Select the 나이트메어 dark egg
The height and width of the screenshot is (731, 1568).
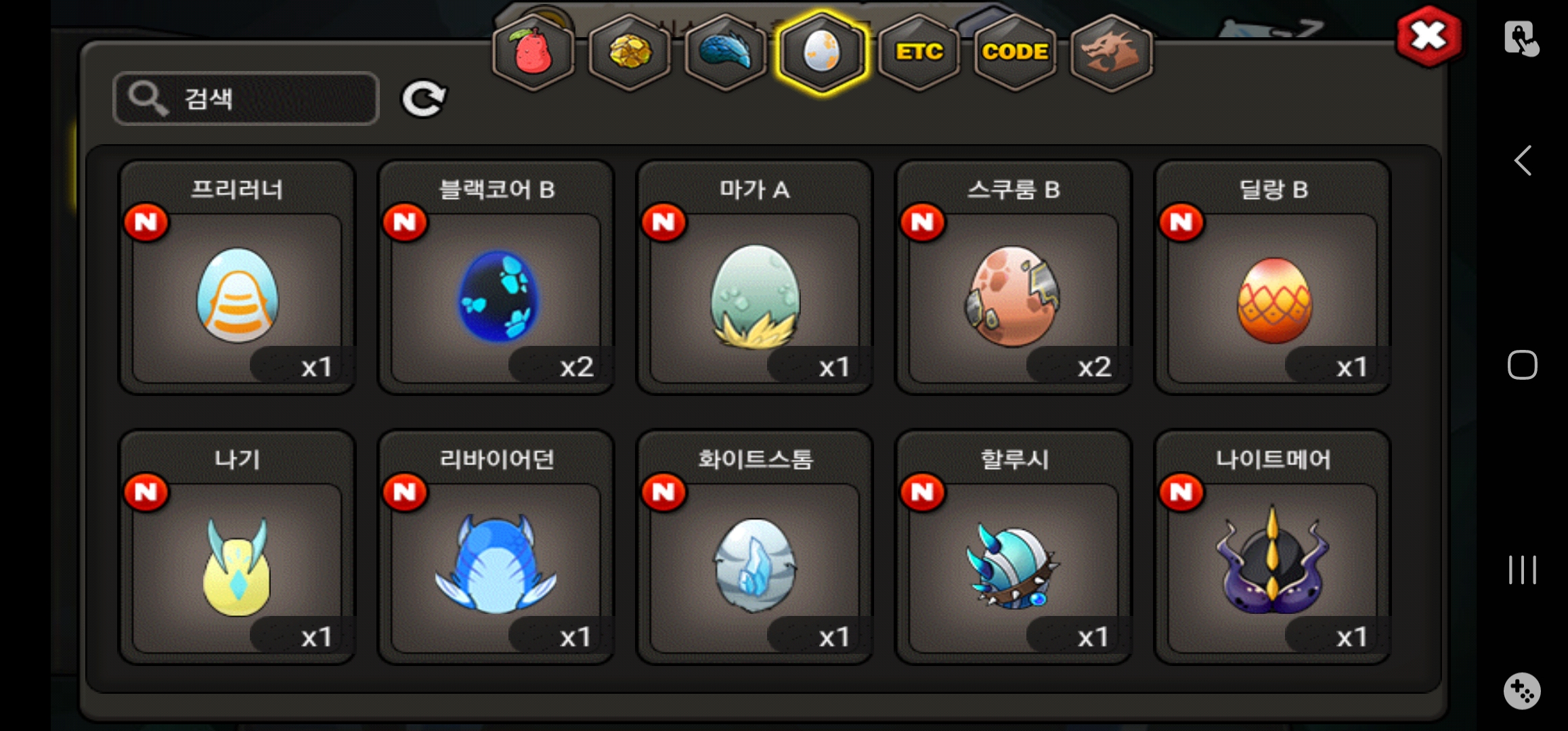coord(1273,548)
